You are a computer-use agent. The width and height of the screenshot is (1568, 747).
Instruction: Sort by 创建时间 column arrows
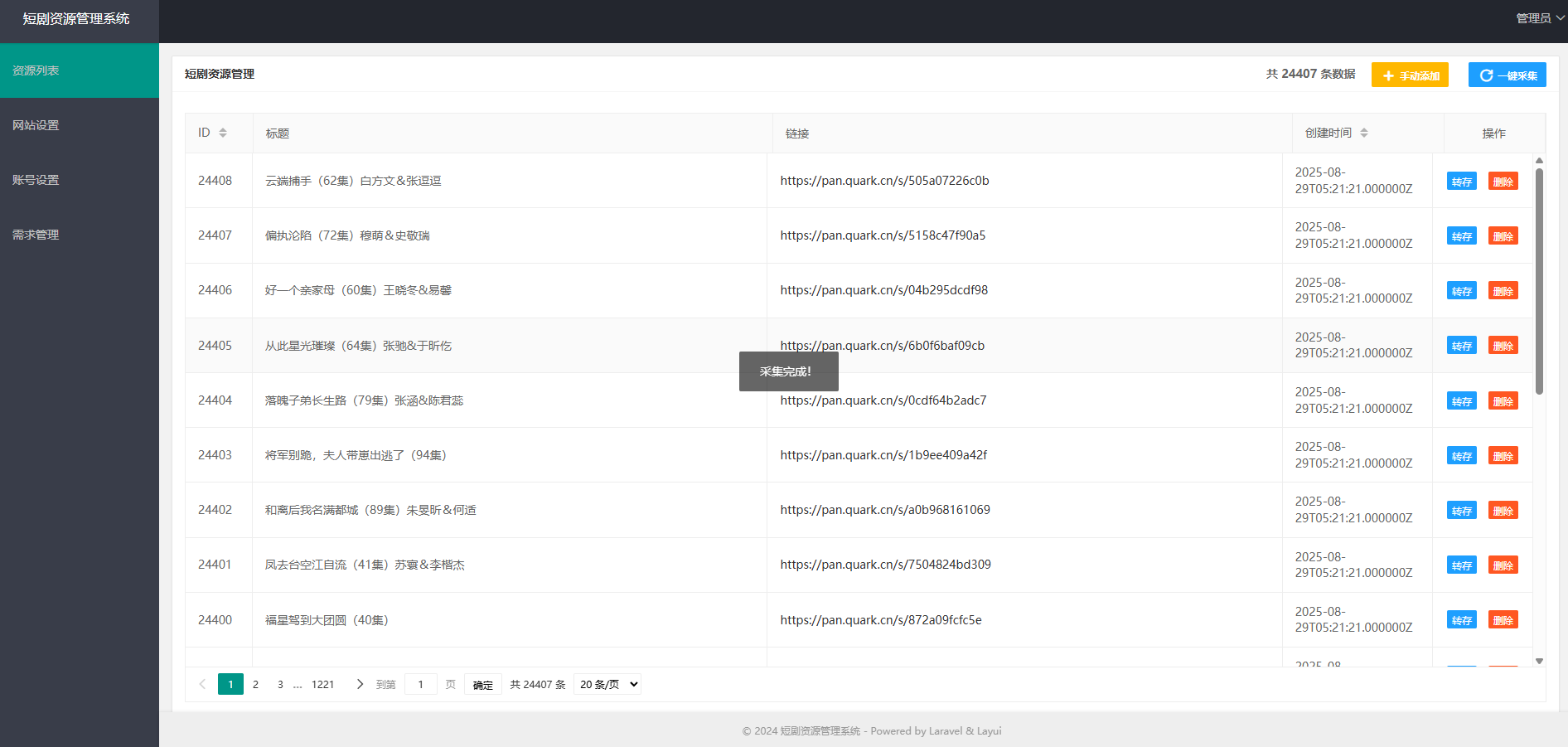pos(1364,133)
